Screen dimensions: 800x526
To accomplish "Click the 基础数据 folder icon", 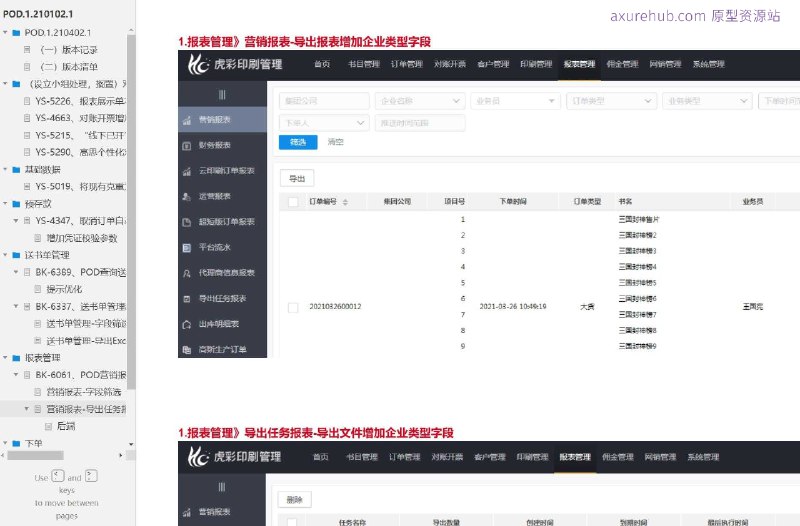I will pyautogui.click(x=16, y=169).
